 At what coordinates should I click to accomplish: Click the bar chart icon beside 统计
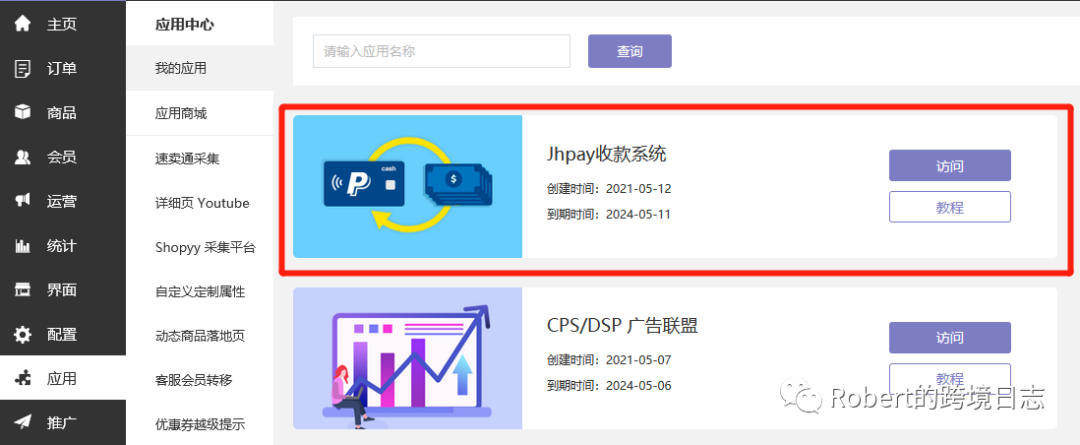pyautogui.click(x=23, y=245)
